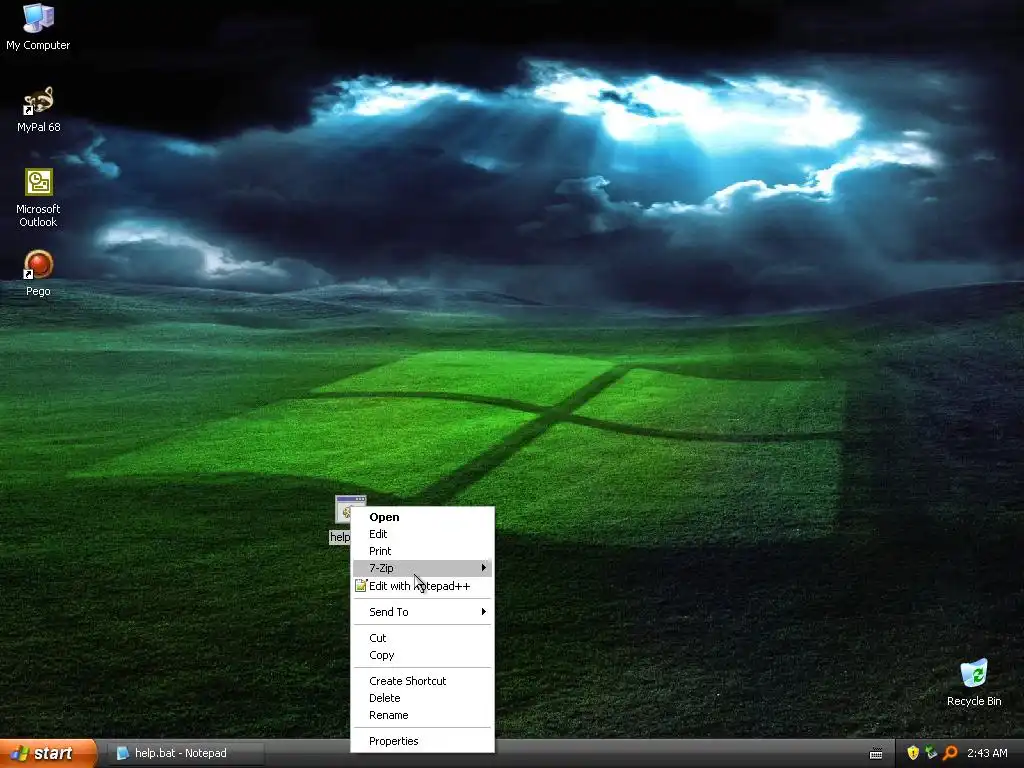
Task: Click Cut in the context menu
Action: (x=423, y=637)
